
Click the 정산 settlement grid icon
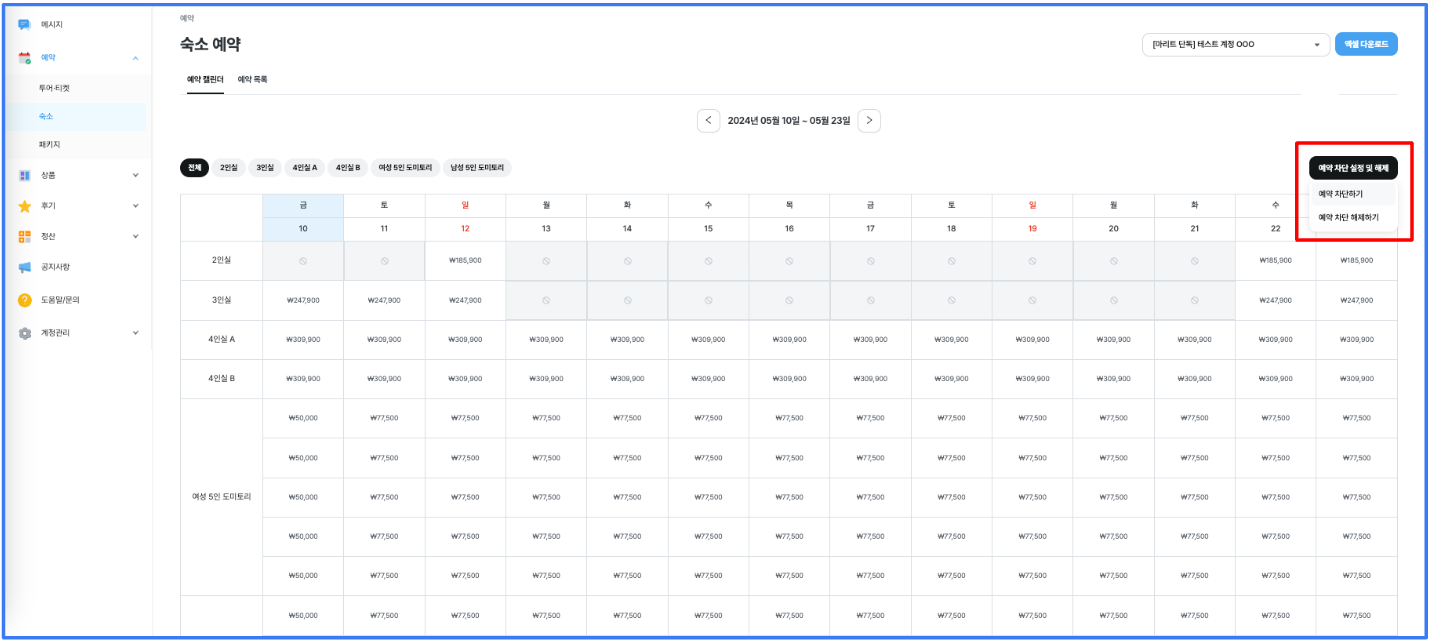coord(25,236)
